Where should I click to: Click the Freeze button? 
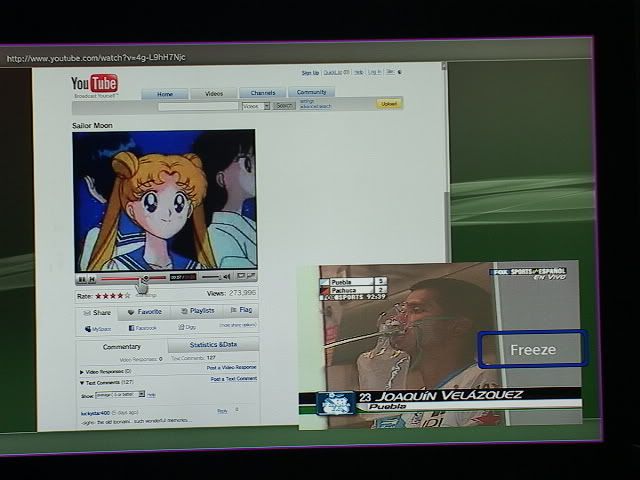(533, 349)
